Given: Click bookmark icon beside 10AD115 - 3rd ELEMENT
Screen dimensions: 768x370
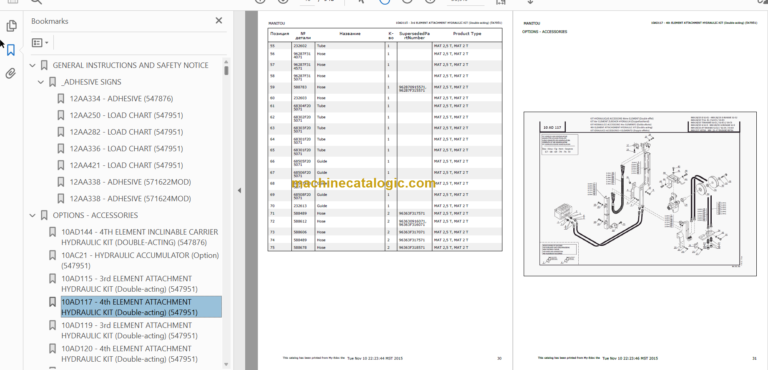Looking at the screenshot, I should pyautogui.click(x=52, y=278).
